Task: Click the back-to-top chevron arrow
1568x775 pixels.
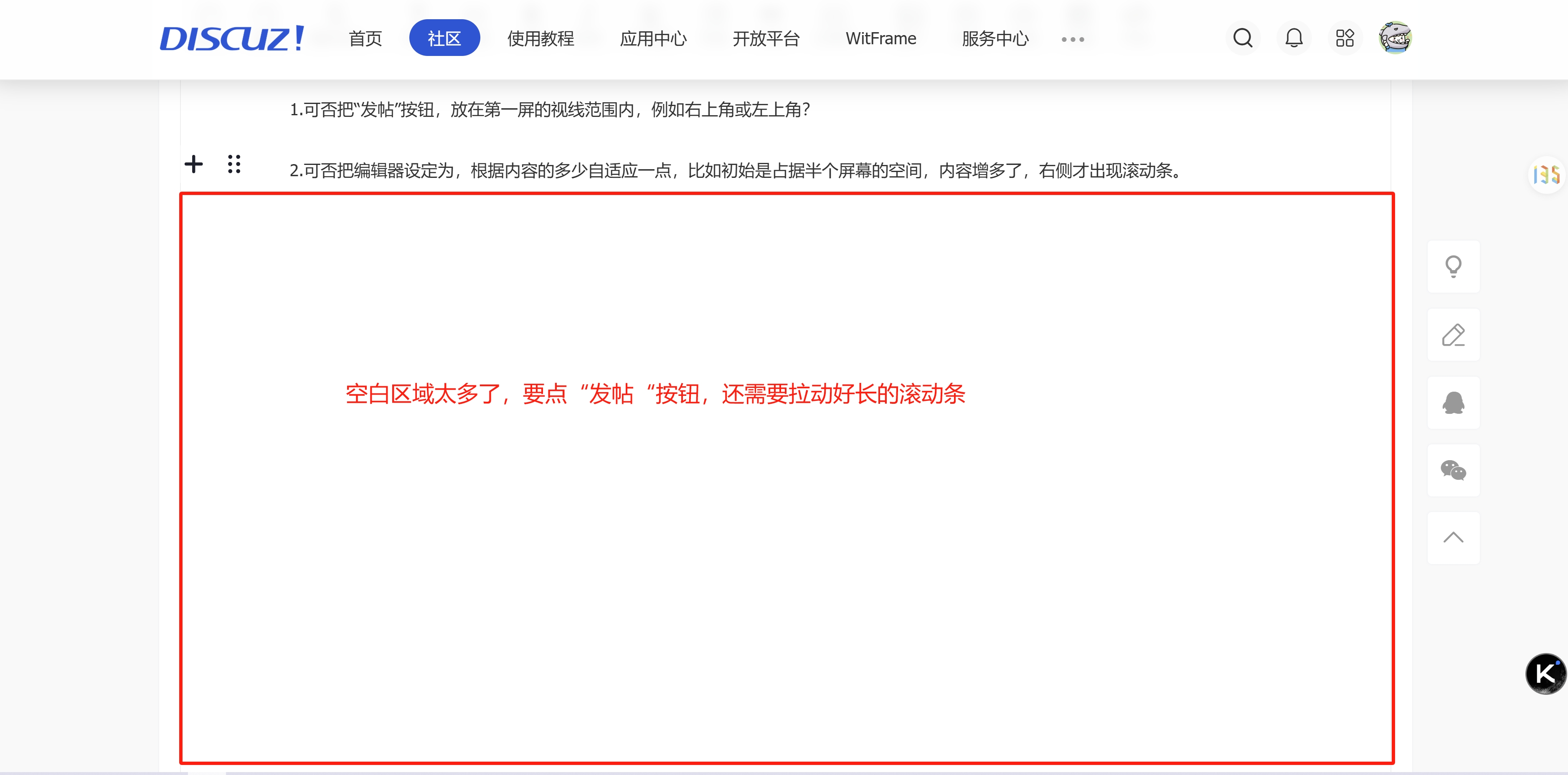Action: (1453, 538)
